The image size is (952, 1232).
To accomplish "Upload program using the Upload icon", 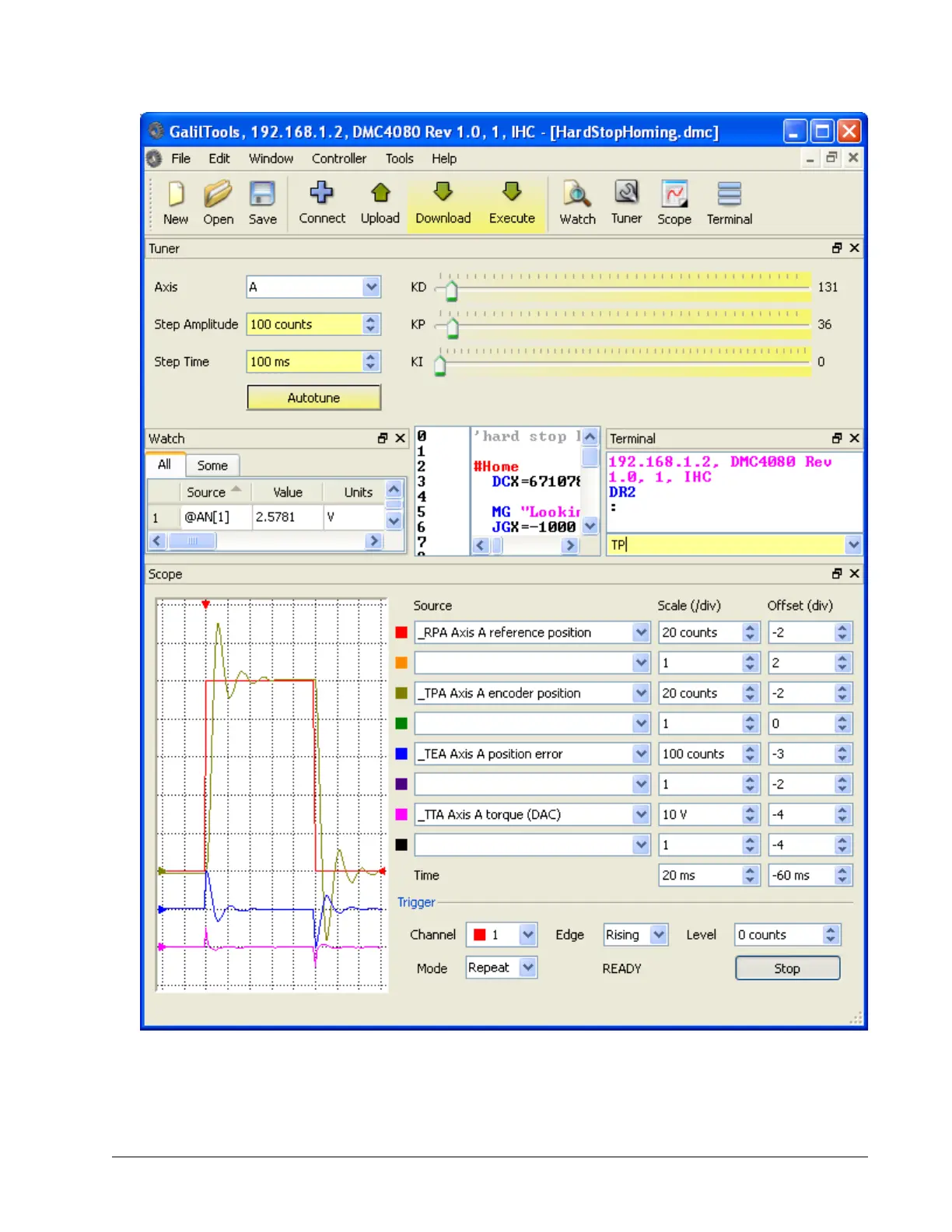I will point(380,201).
